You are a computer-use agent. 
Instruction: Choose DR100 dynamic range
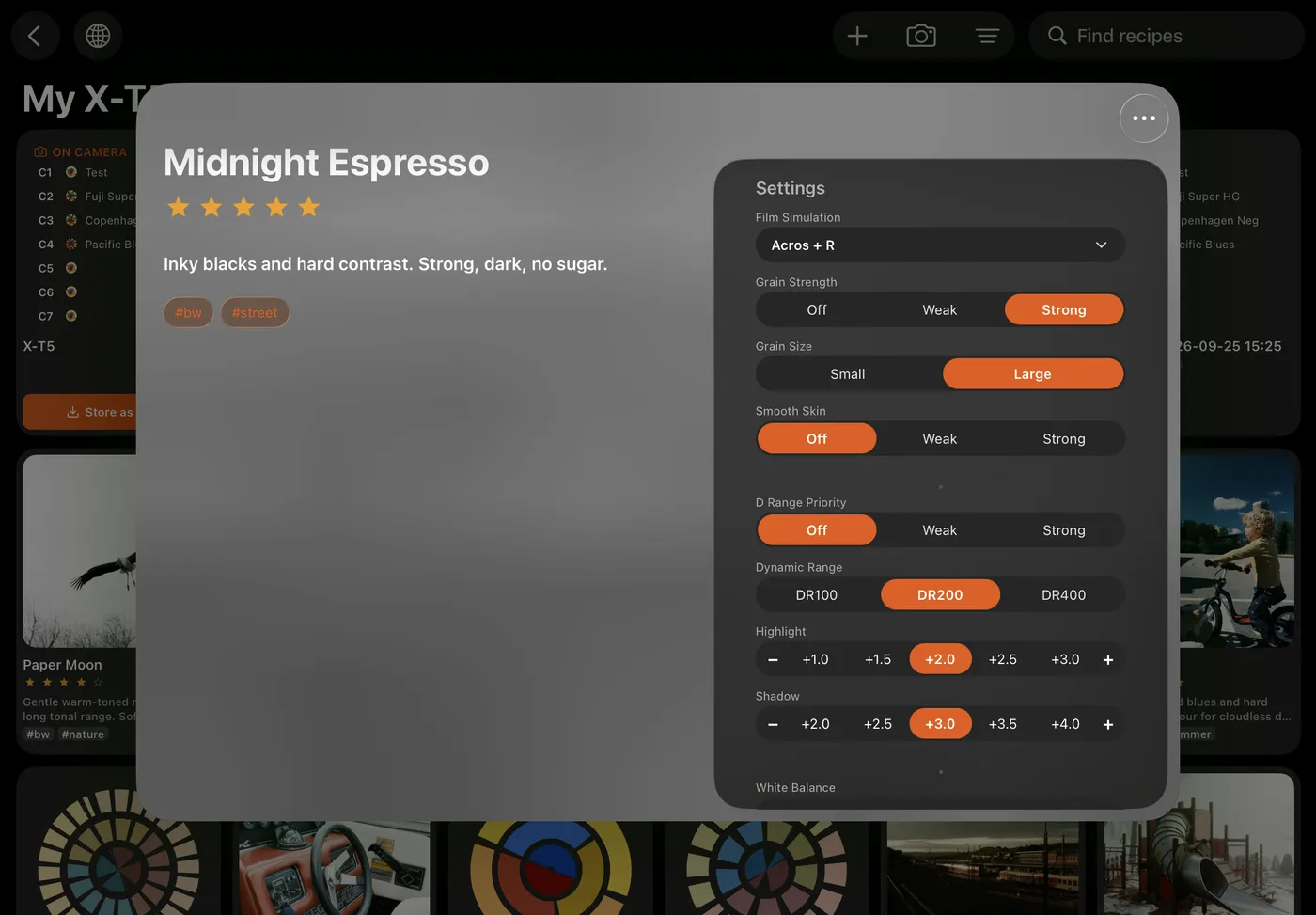coord(817,595)
